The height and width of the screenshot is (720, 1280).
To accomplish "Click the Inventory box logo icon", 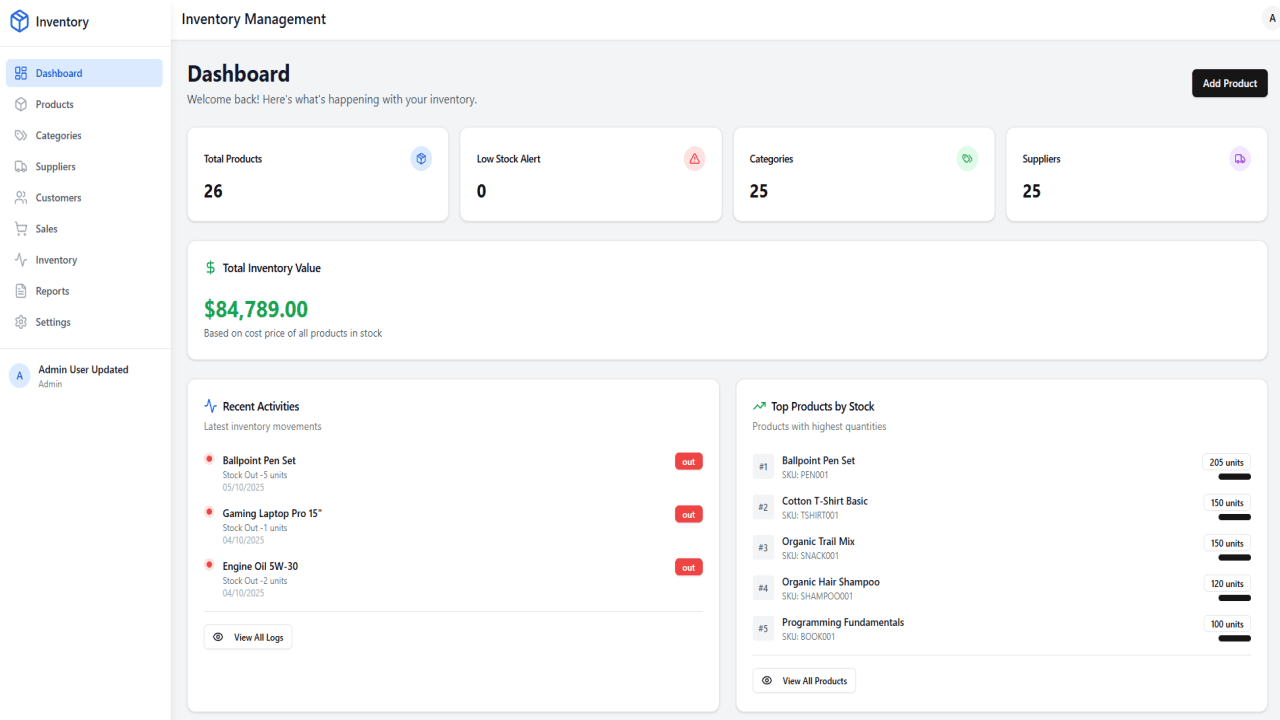I will click(x=19, y=21).
